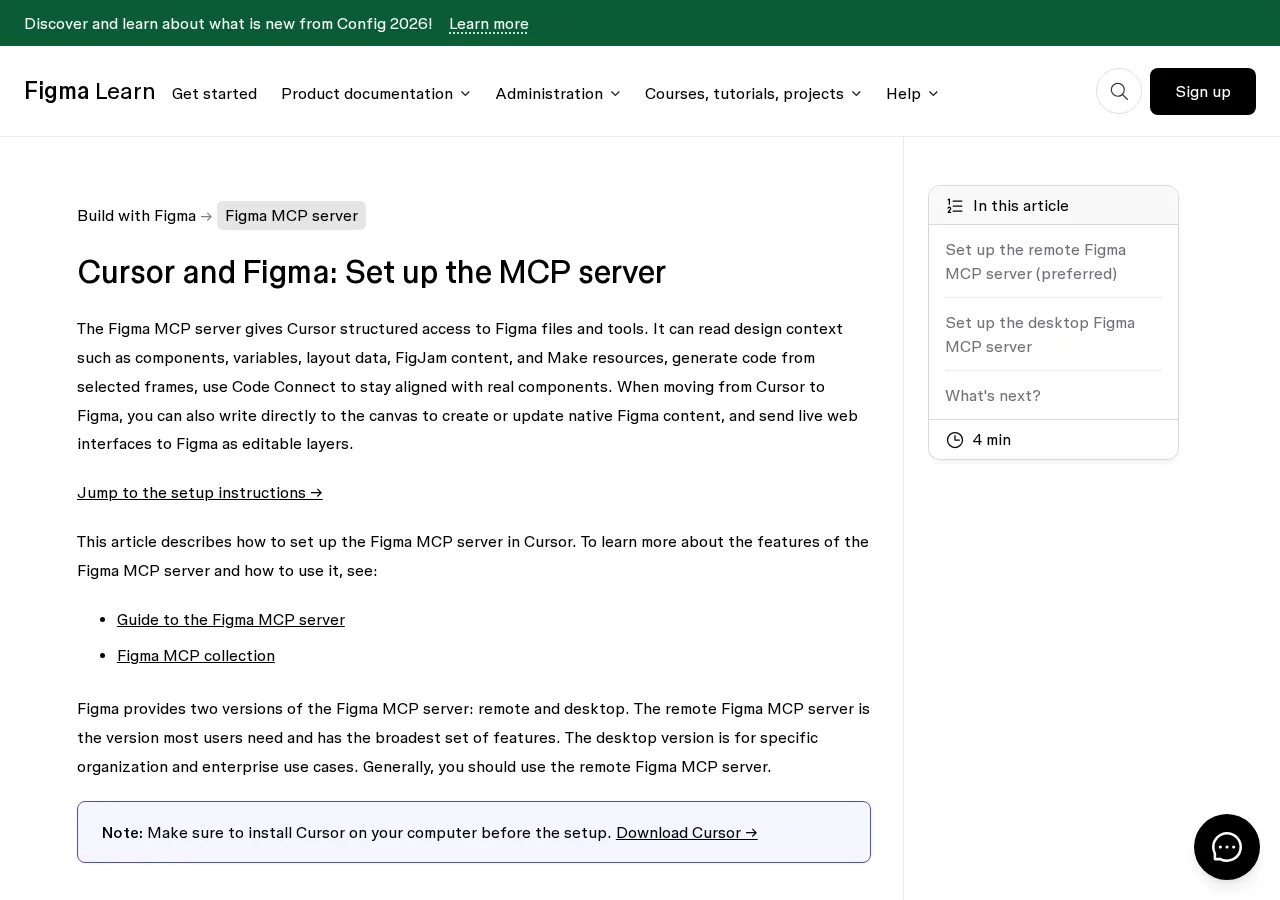Viewport: 1280px width, 900px height.
Task: Open the Courses, tutorials, projects dropdown
Action: 753,93
